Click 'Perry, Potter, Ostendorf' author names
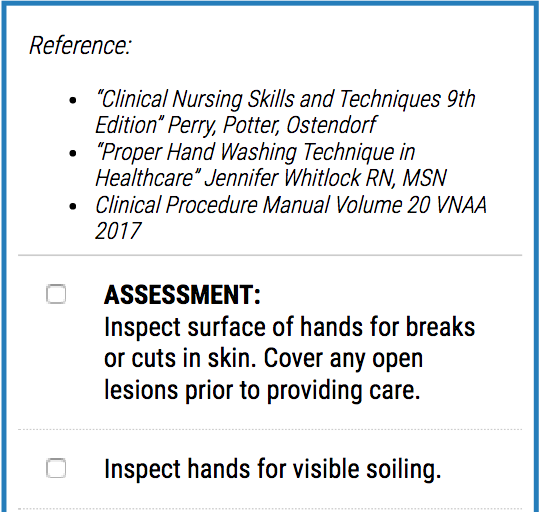542x512 pixels. 272,125
